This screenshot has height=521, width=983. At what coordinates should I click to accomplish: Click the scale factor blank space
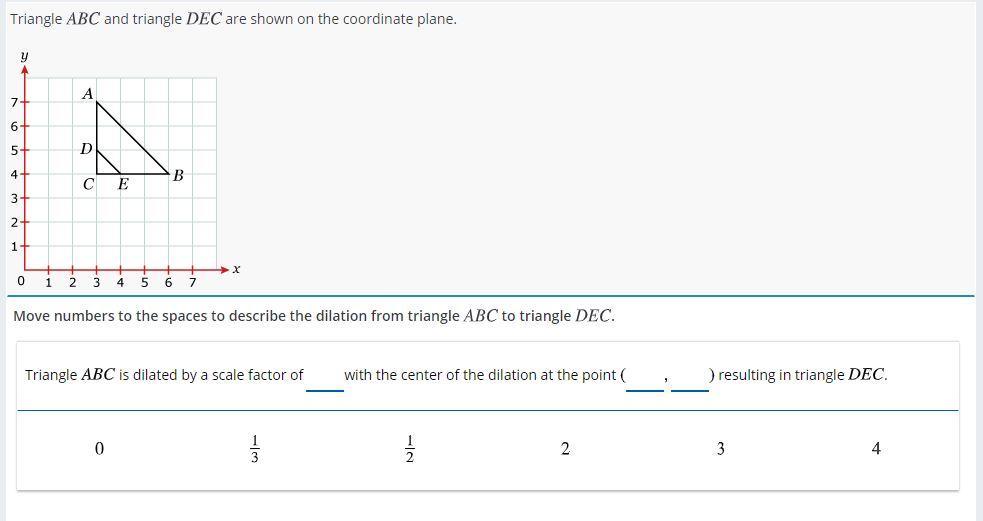[x=324, y=378]
